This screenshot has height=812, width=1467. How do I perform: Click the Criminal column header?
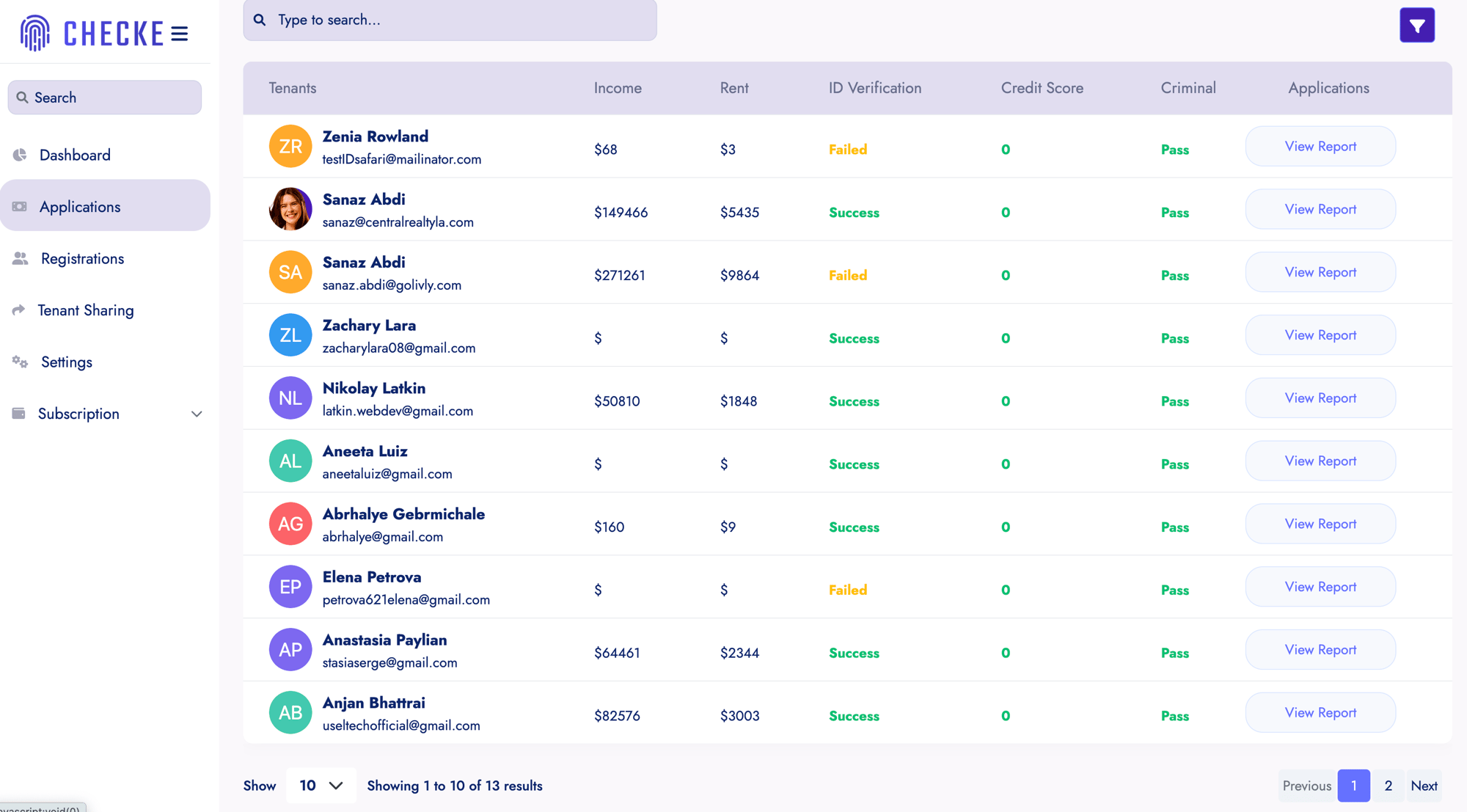pyautogui.click(x=1188, y=88)
